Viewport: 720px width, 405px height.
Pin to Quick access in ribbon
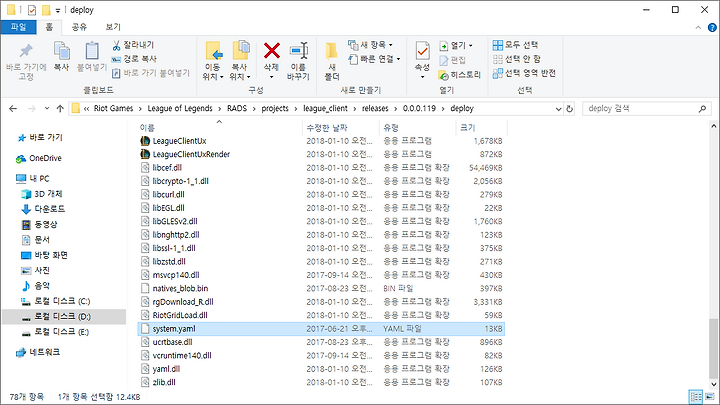click(x=26, y=62)
